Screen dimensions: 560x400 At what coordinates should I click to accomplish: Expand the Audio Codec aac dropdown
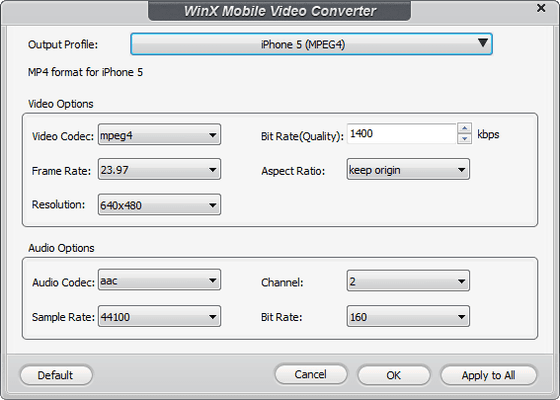pos(159,280)
